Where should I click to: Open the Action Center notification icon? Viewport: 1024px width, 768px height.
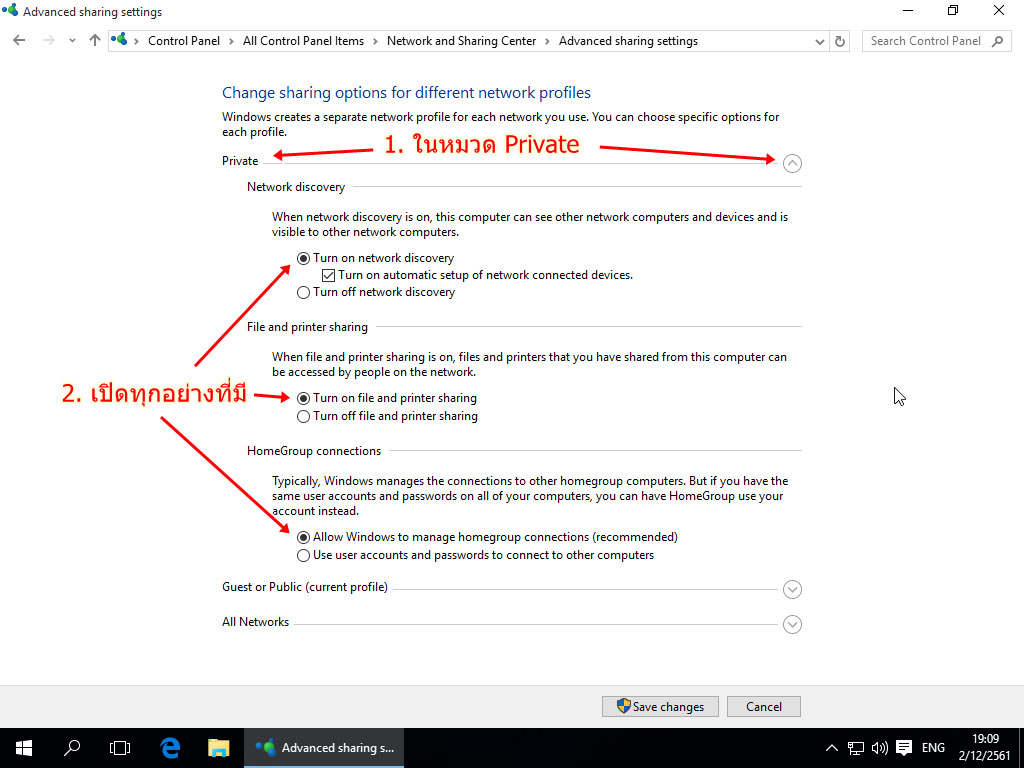pyautogui.click(x=904, y=747)
